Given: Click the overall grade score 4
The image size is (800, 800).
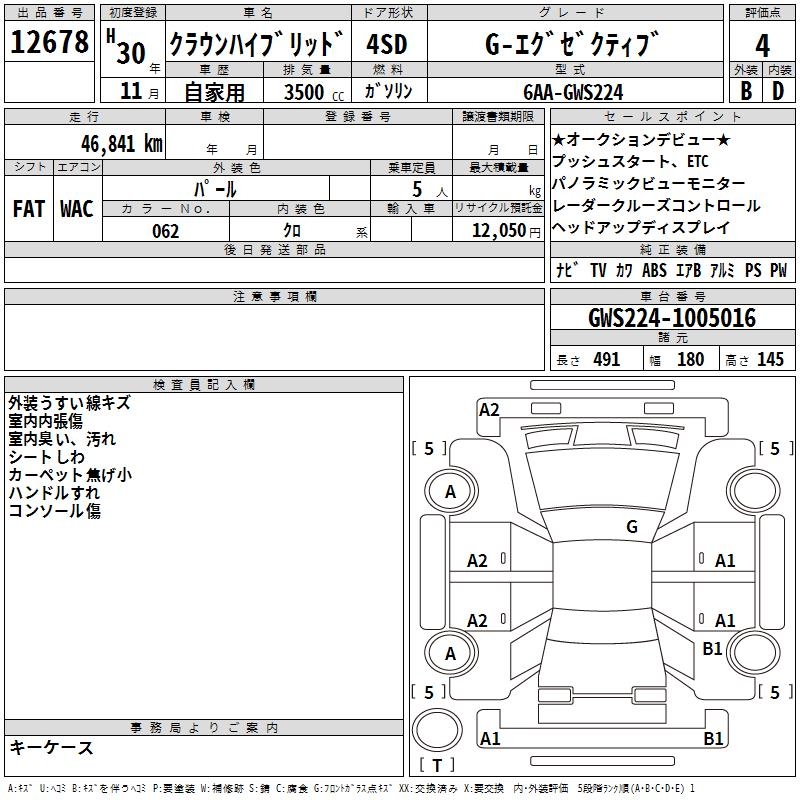Looking at the screenshot, I should pos(762,44).
